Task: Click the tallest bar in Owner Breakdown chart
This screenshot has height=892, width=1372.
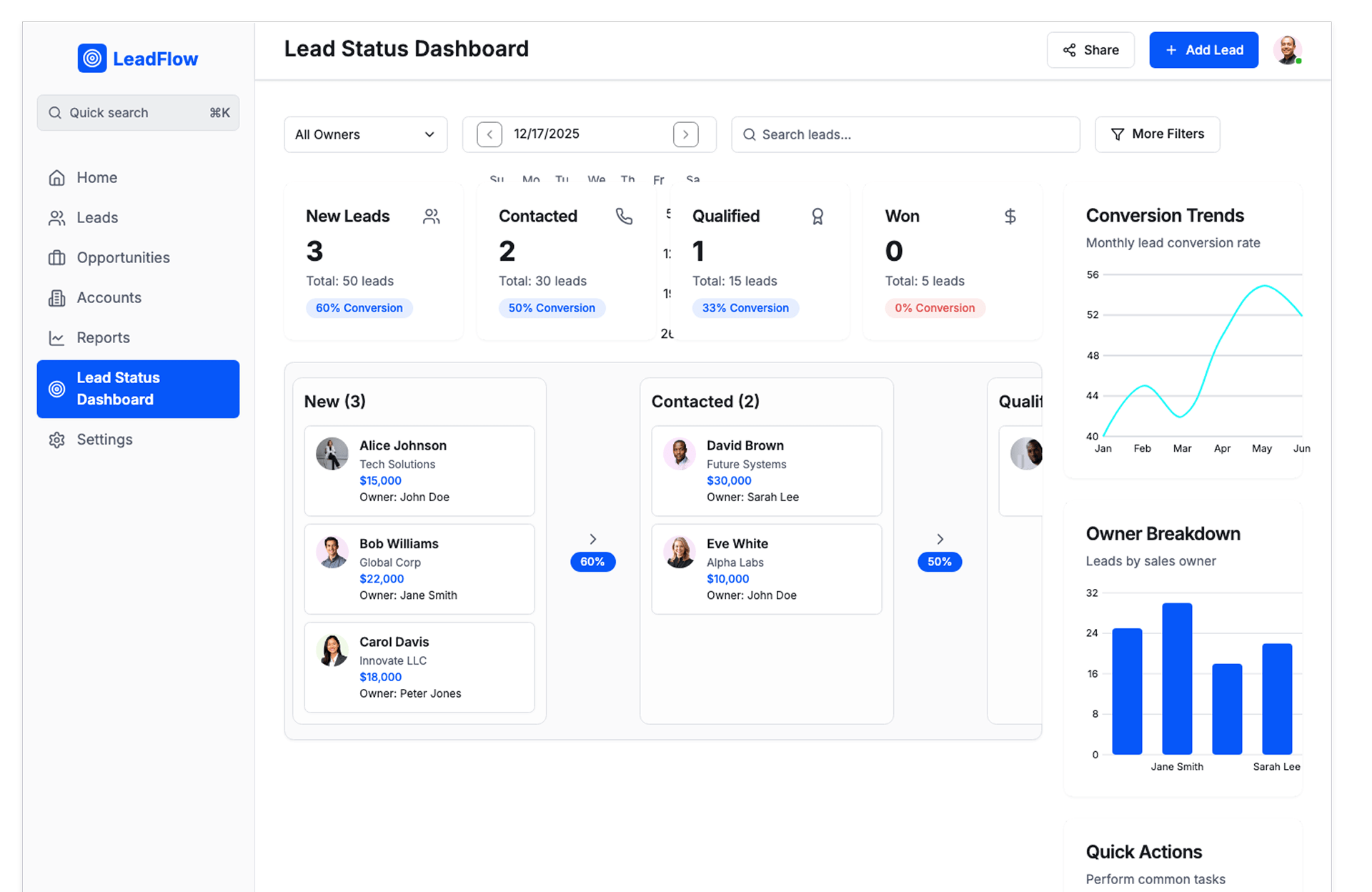Action: (x=1177, y=678)
